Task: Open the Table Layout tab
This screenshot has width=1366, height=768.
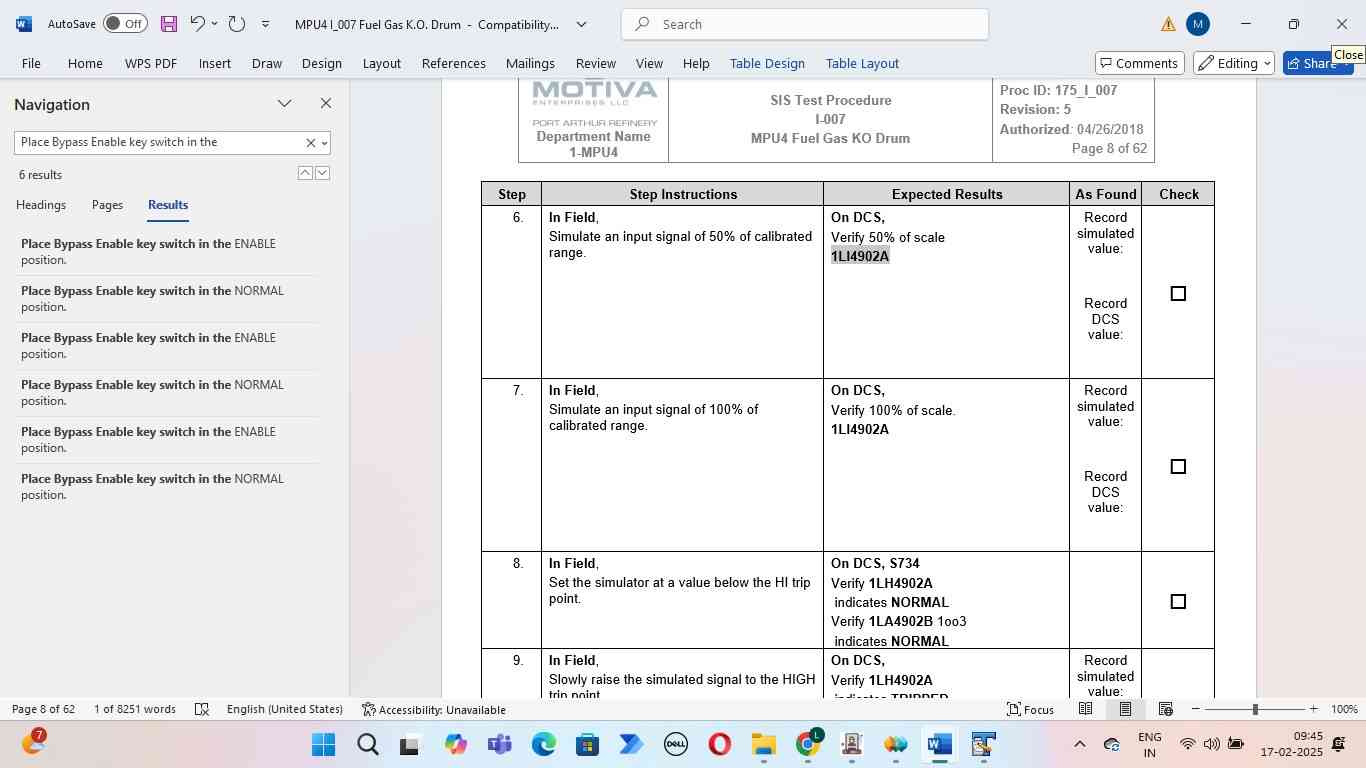Action: 862,63
